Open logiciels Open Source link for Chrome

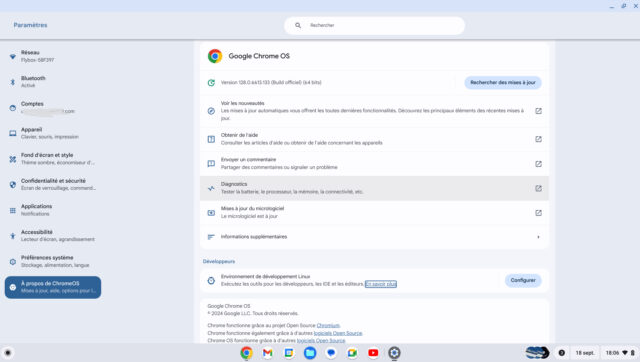pyautogui.click(x=338, y=333)
